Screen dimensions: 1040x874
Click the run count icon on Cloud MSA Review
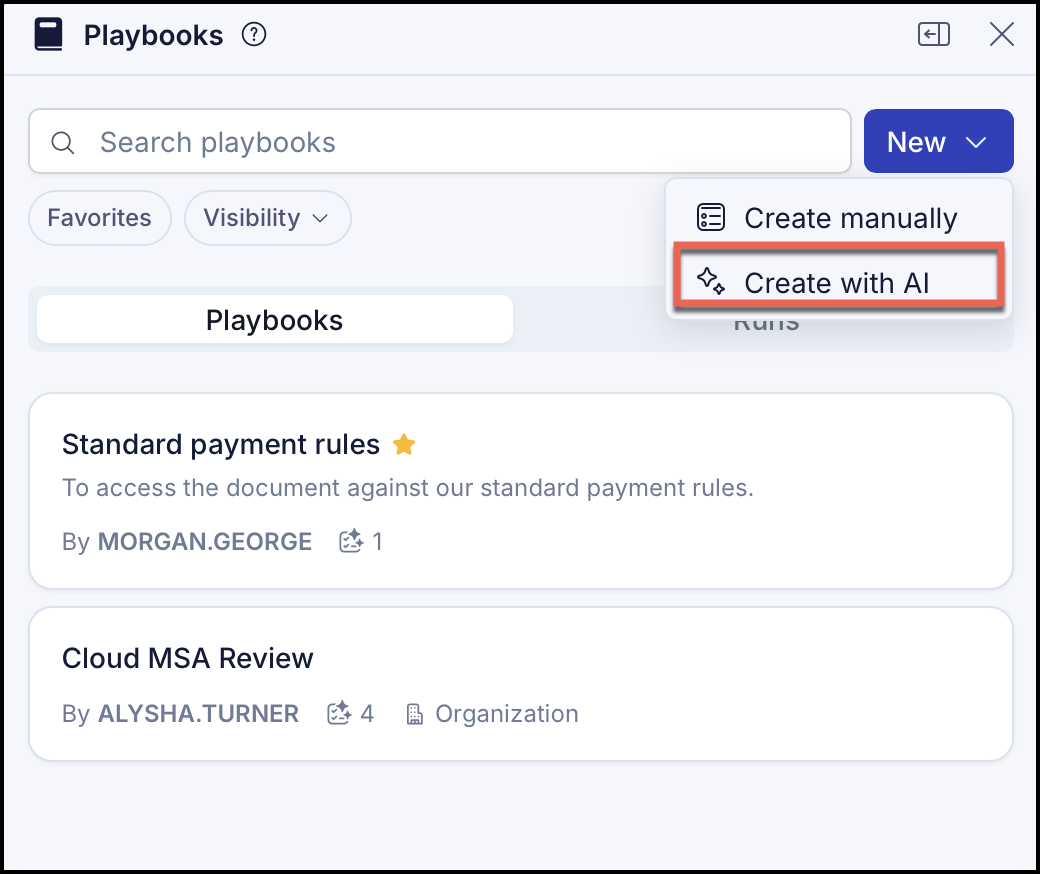pos(339,713)
